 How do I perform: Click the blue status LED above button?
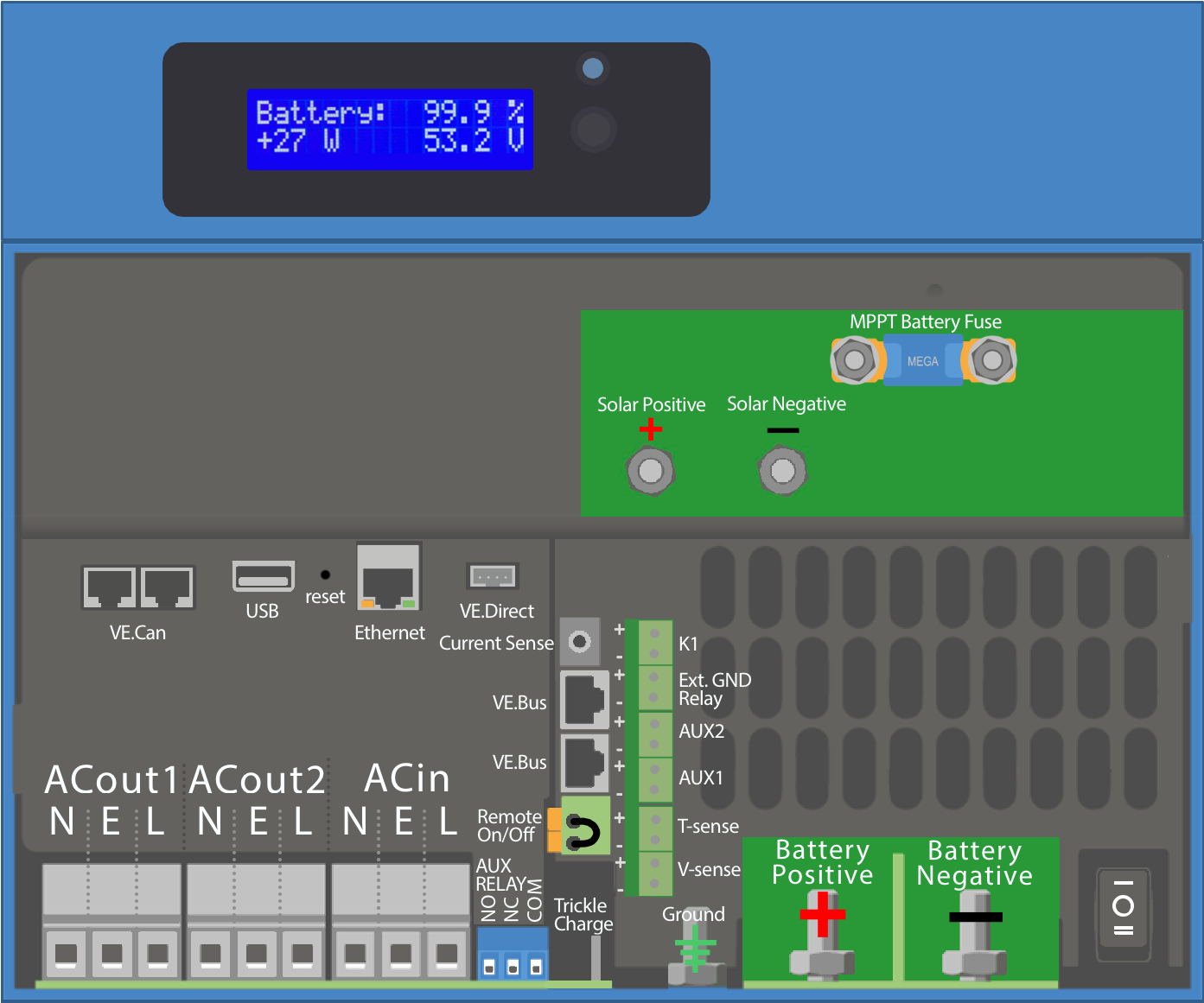coord(593,68)
